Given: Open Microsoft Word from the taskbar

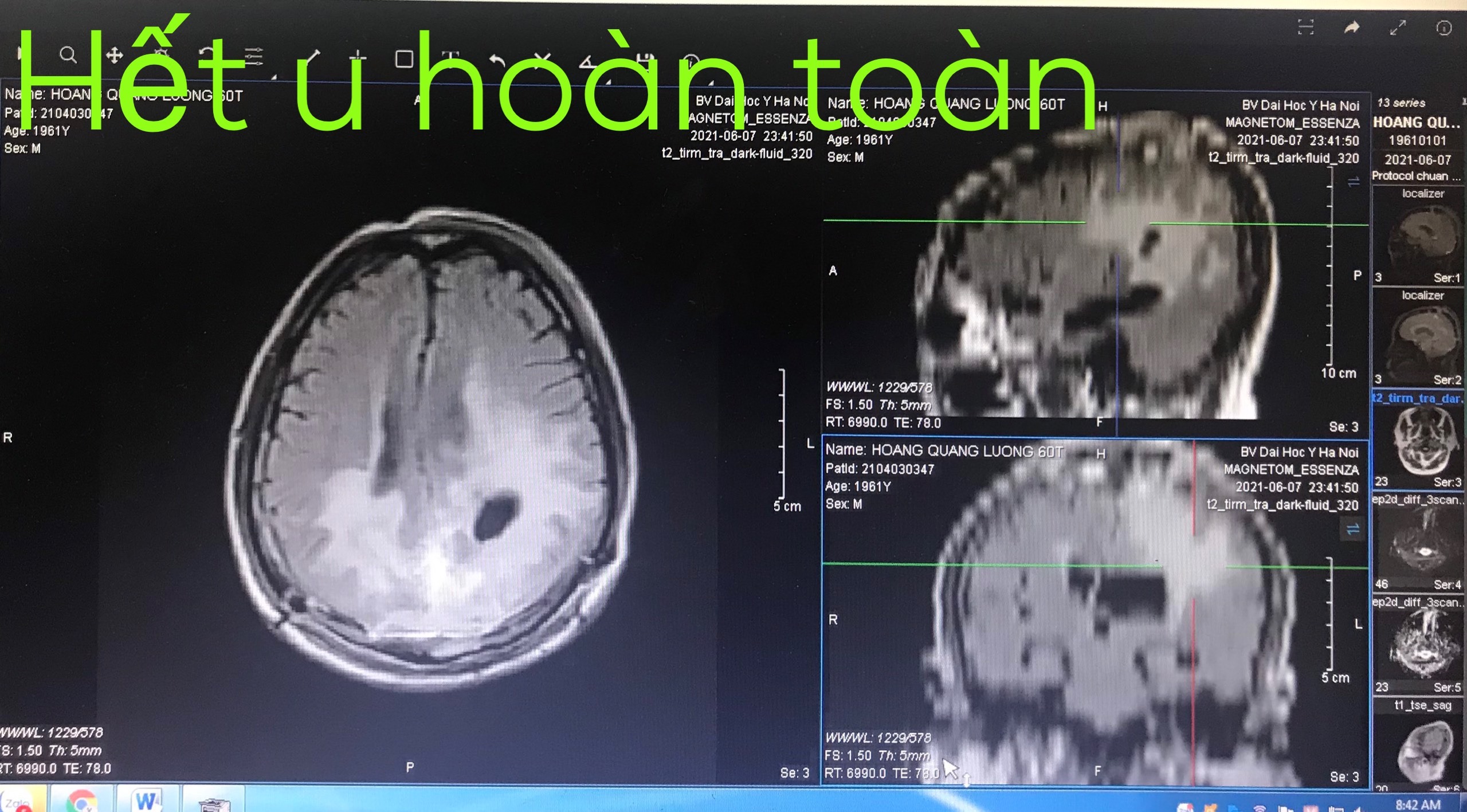Looking at the screenshot, I should pyautogui.click(x=147, y=801).
